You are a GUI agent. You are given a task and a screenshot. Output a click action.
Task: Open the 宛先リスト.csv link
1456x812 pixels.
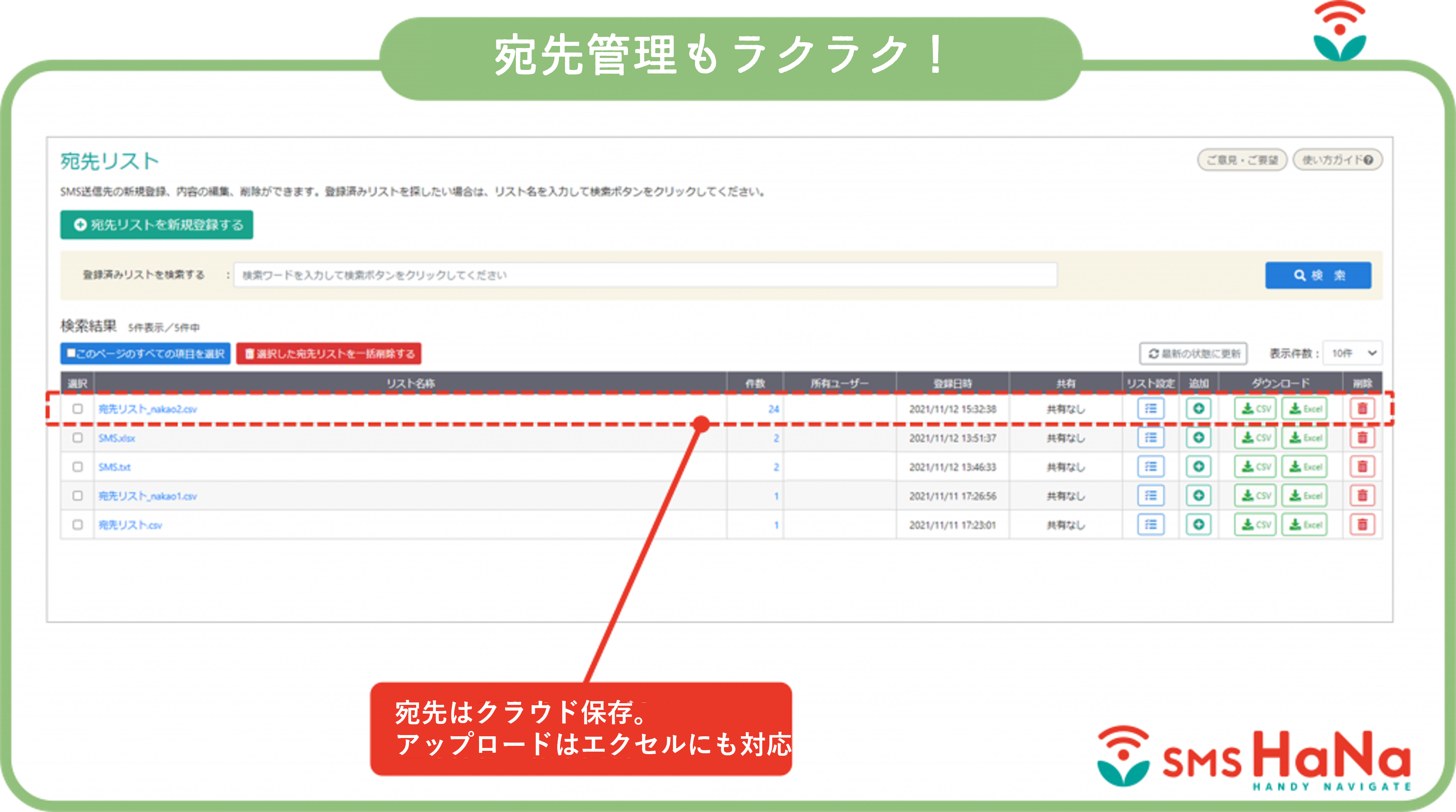click(x=130, y=525)
